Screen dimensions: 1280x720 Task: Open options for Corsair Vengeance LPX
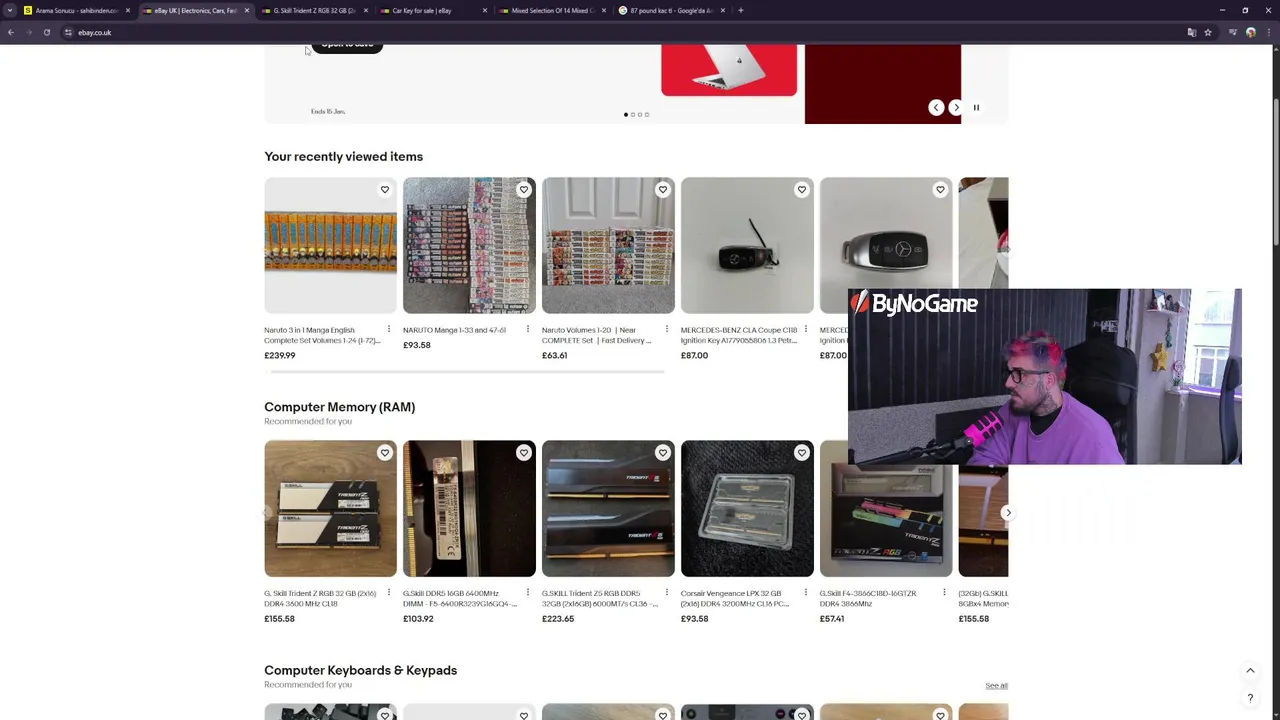(x=806, y=593)
